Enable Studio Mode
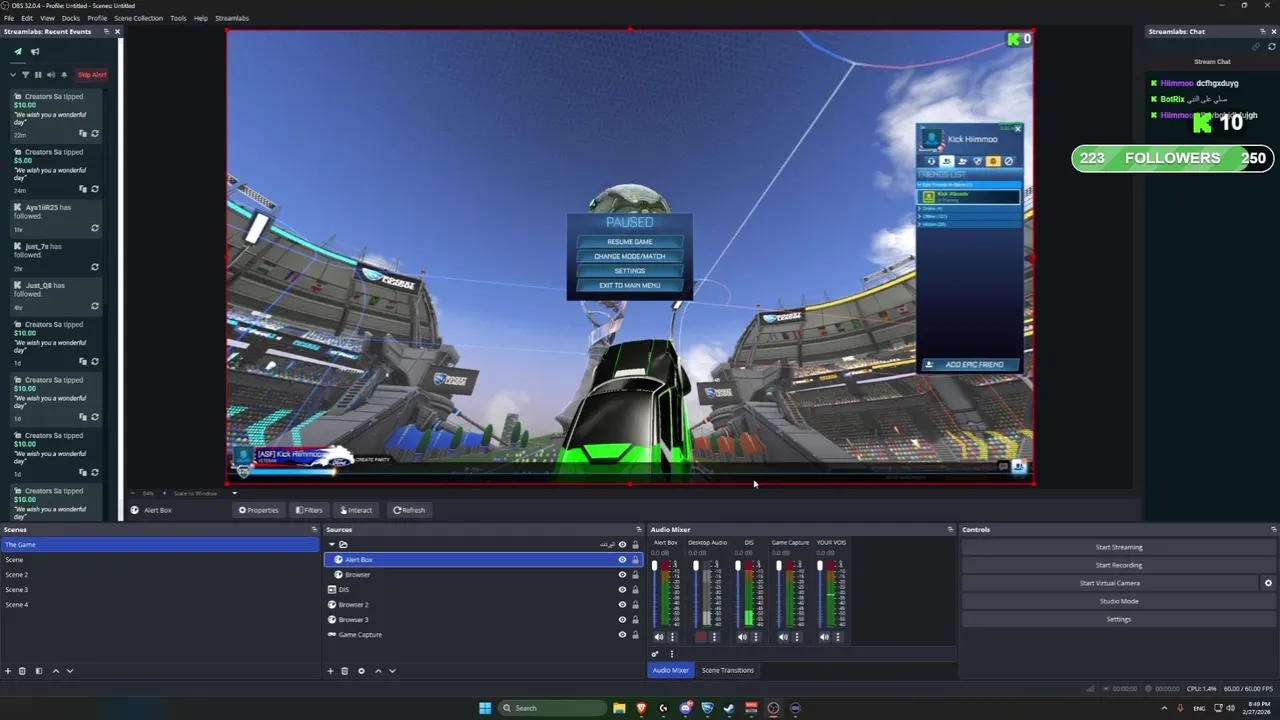1280x720 pixels. (x=1118, y=601)
